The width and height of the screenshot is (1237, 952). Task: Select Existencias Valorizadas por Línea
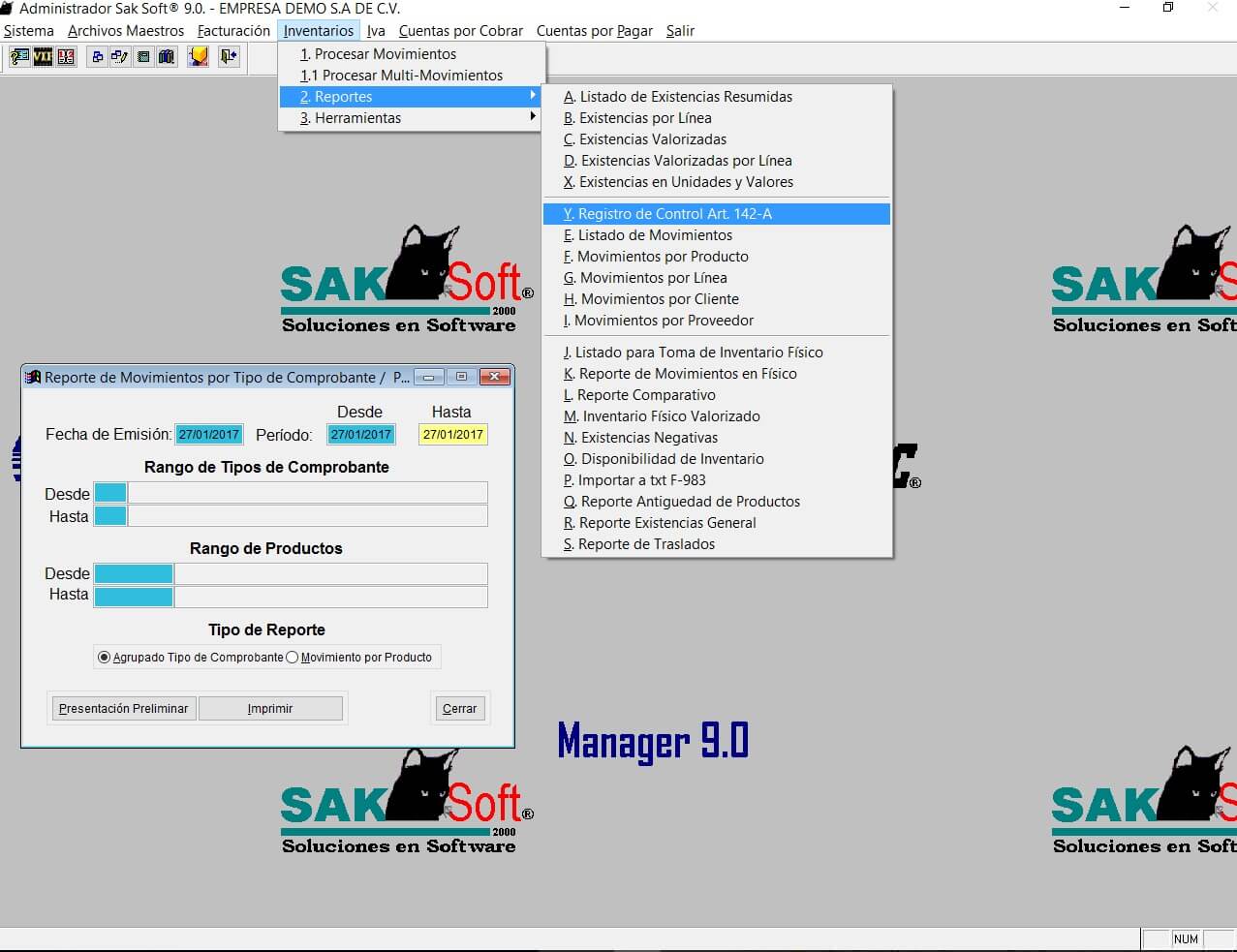pyautogui.click(x=717, y=161)
